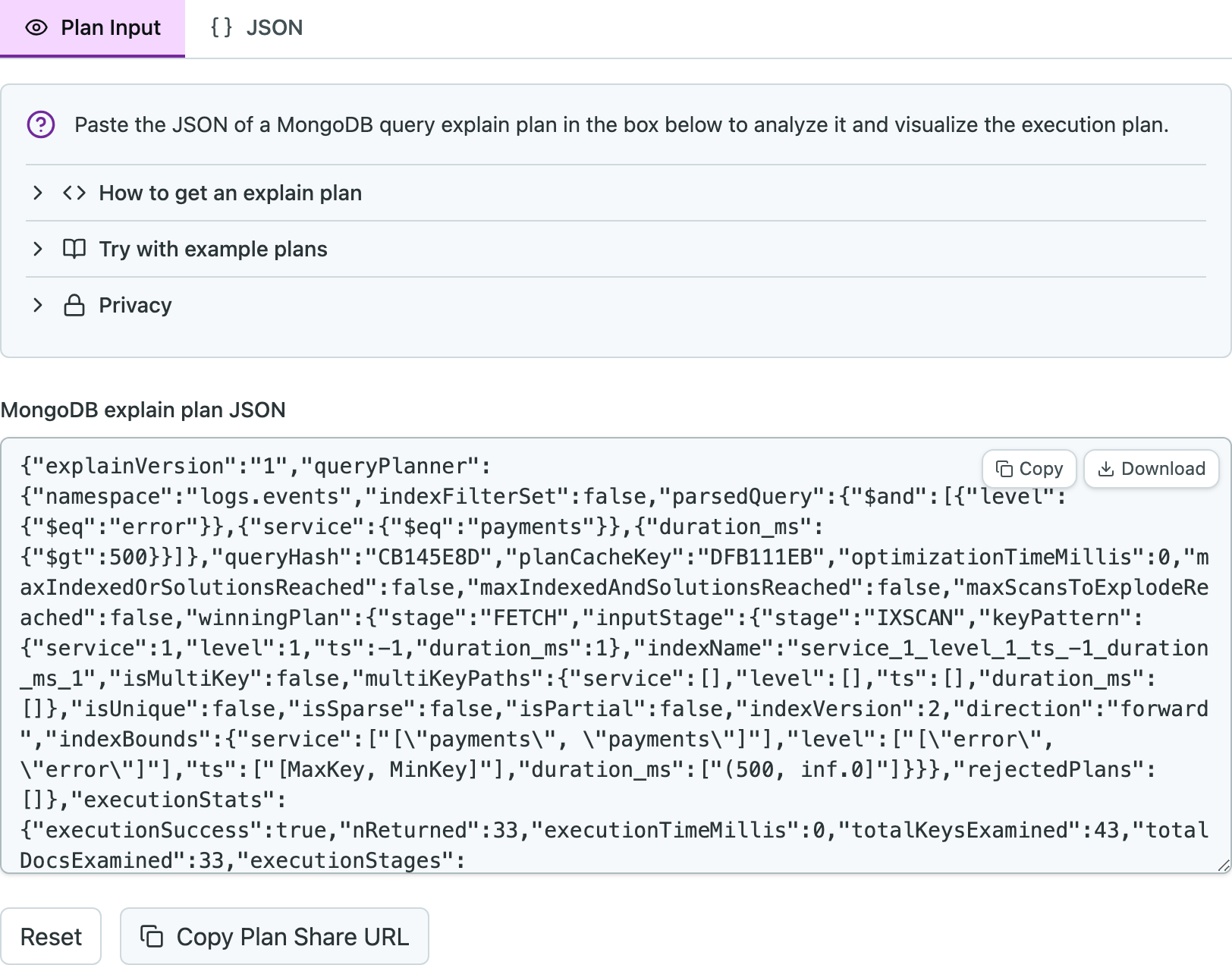Expand the 'How to get an explain plan' chevron
The image size is (1232, 965).
click(x=38, y=193)
